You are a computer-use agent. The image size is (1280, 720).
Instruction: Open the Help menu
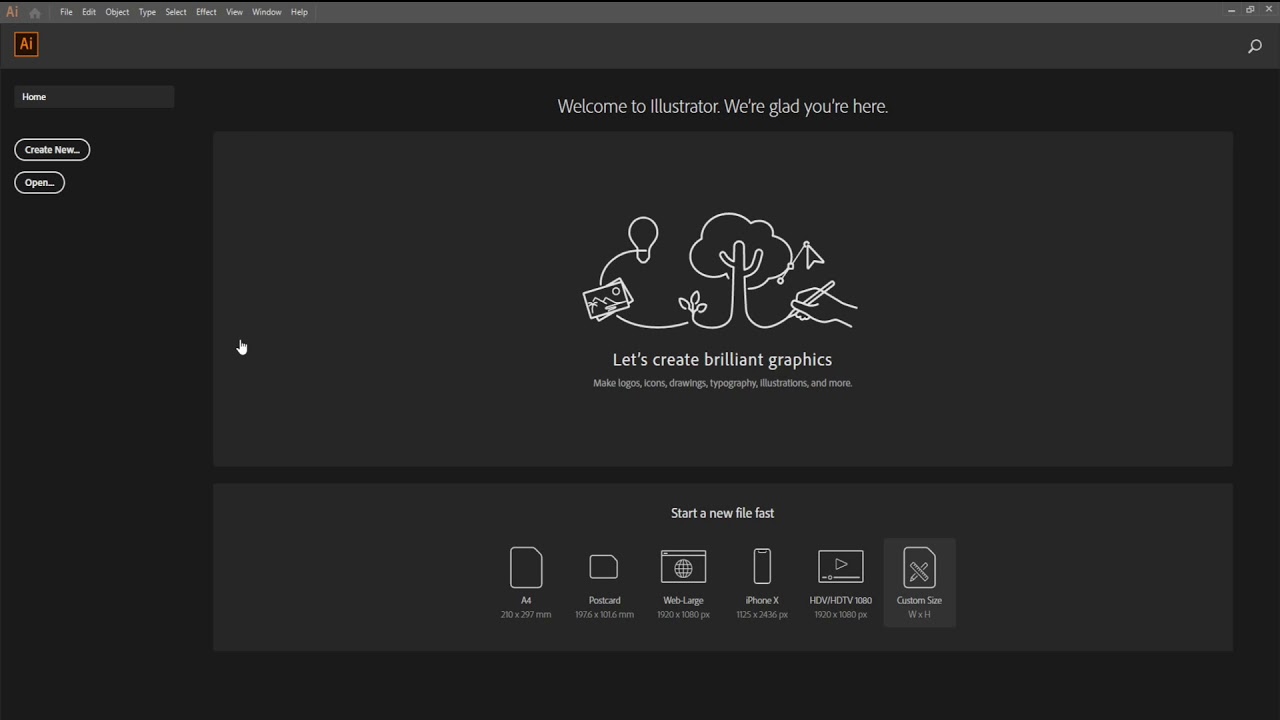[x=299, y=12]
